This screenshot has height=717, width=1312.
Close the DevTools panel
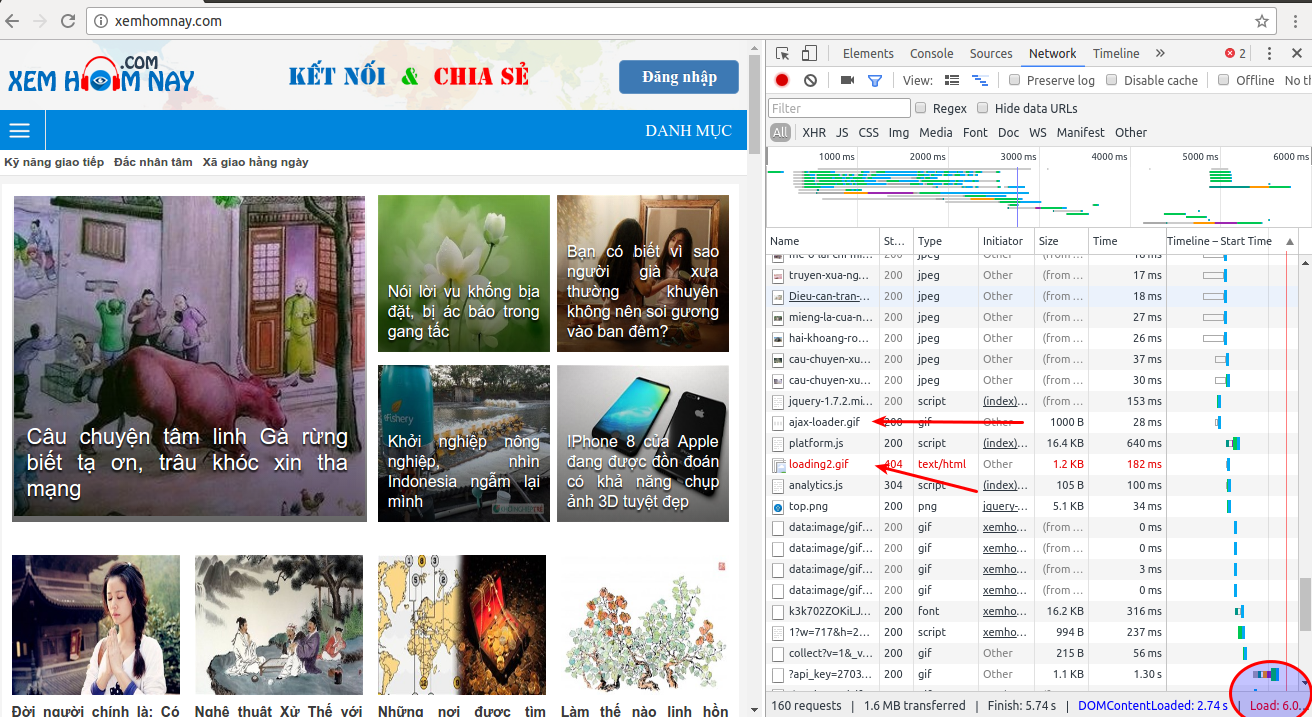1297,54
